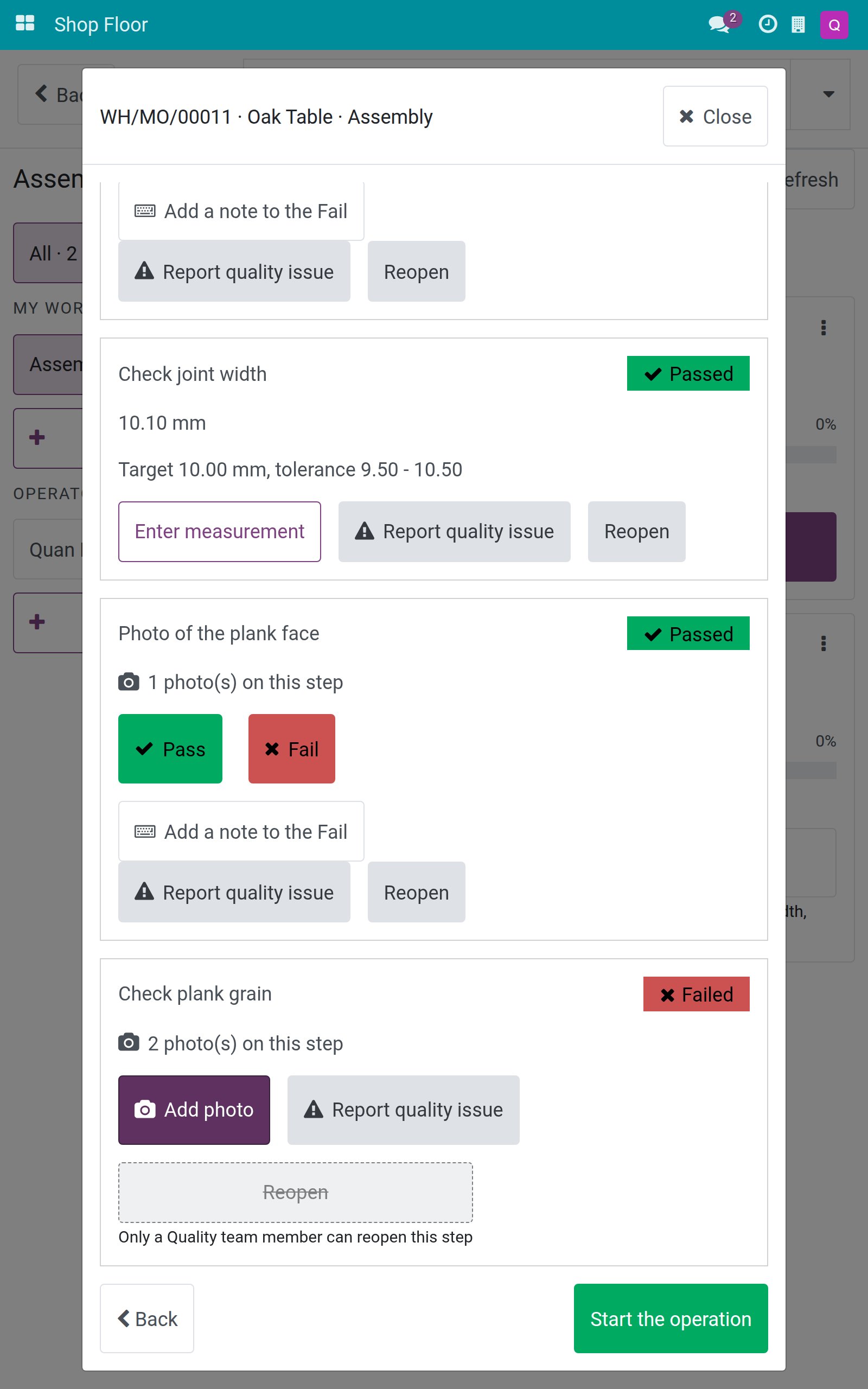Open the user avatar Q menu
Image resolution: width=868 pixels, height=1389 pixels.
pos(834,24)
